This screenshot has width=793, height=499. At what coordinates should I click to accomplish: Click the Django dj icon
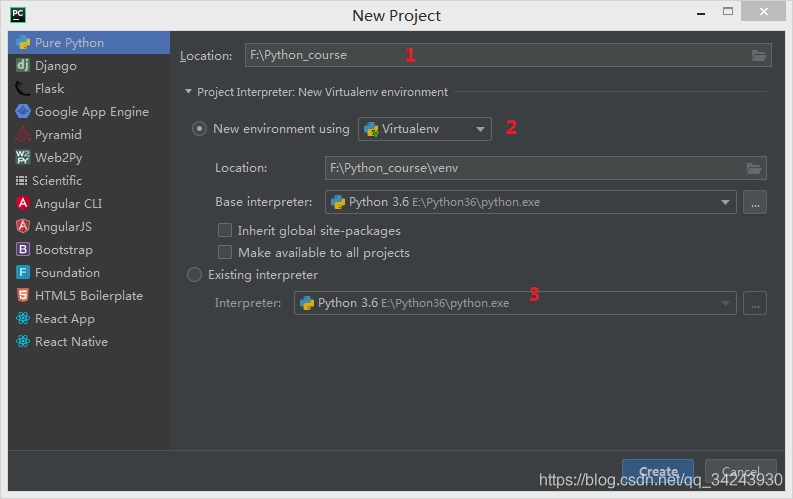pos(23,65)
